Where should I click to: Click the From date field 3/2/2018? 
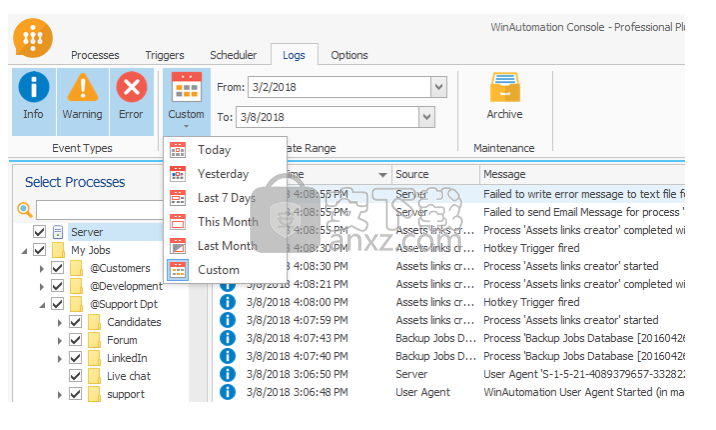[340, 87]
